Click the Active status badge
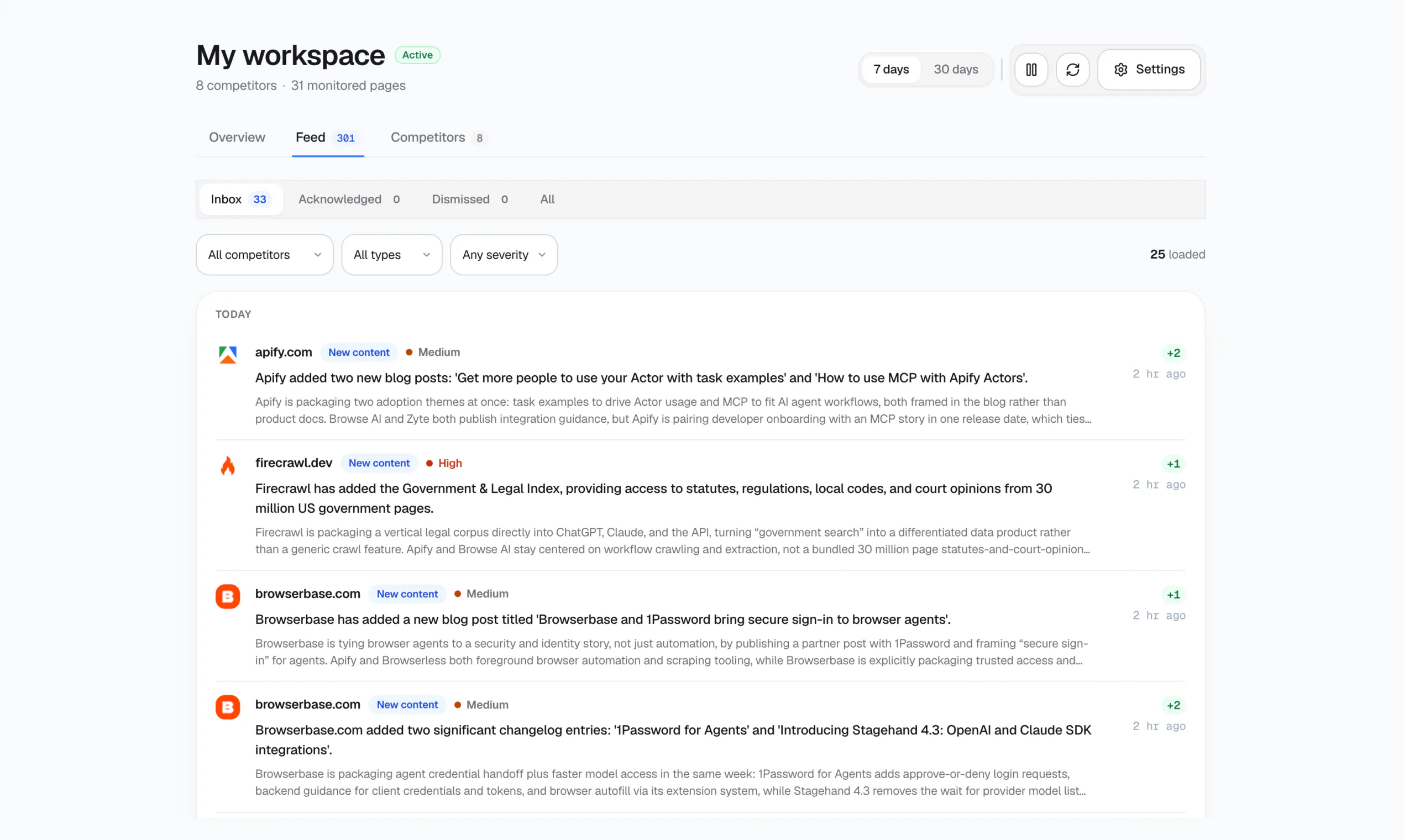The image size is (1404, 840). click(x=417, y=55)
